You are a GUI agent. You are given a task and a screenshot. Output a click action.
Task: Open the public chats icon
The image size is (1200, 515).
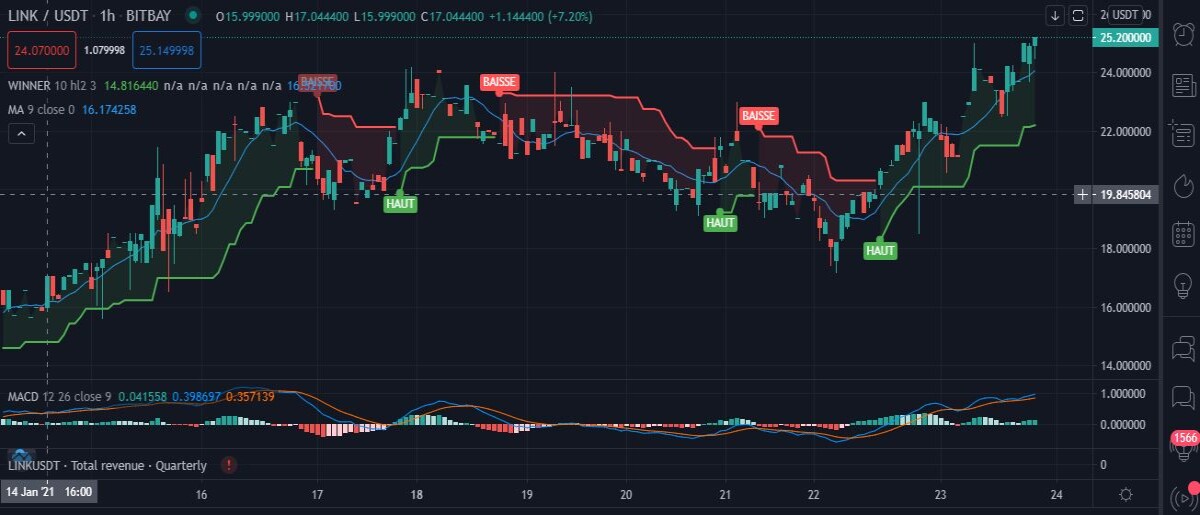1183,348
